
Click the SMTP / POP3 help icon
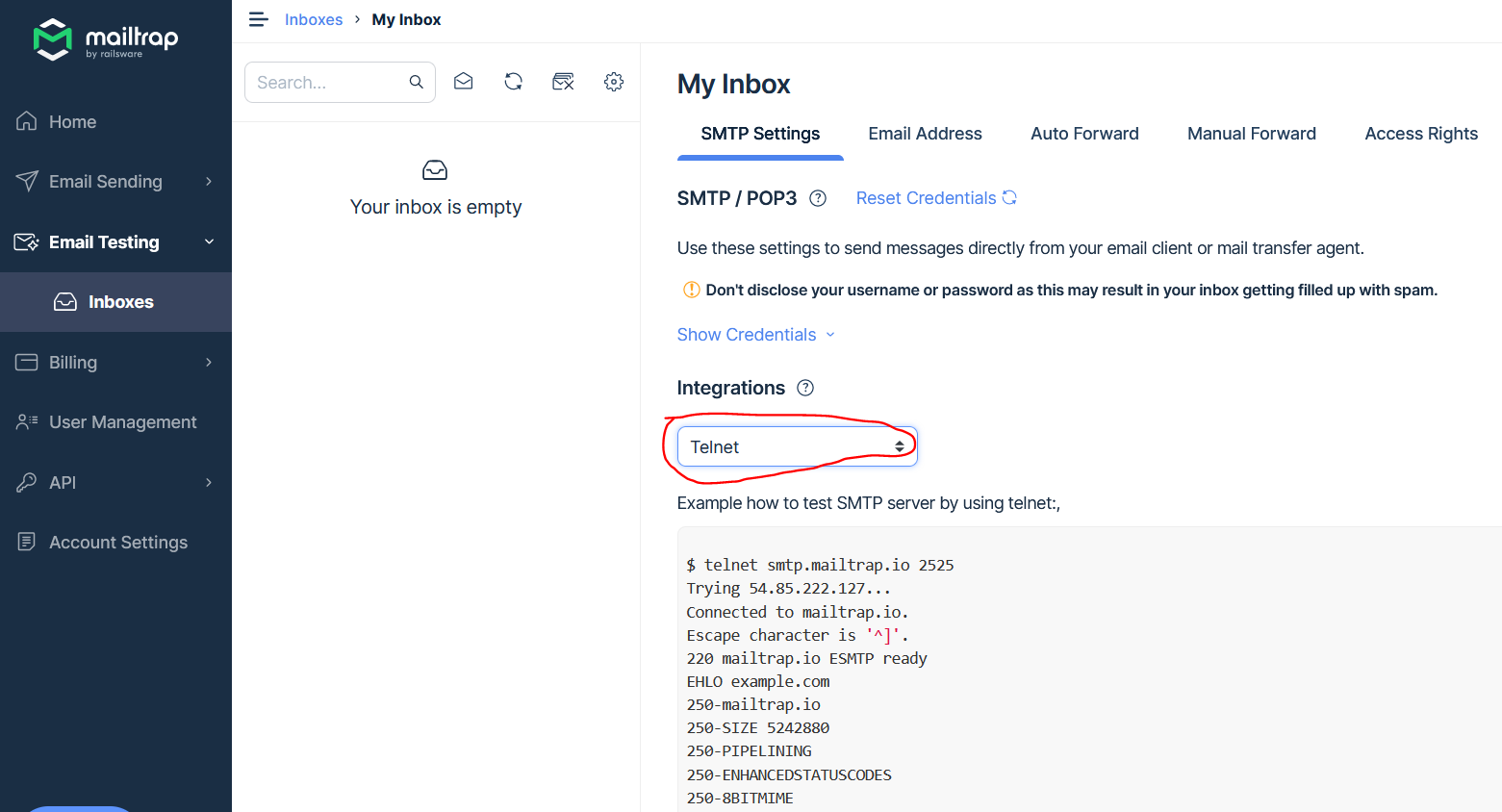coord(818,198)
